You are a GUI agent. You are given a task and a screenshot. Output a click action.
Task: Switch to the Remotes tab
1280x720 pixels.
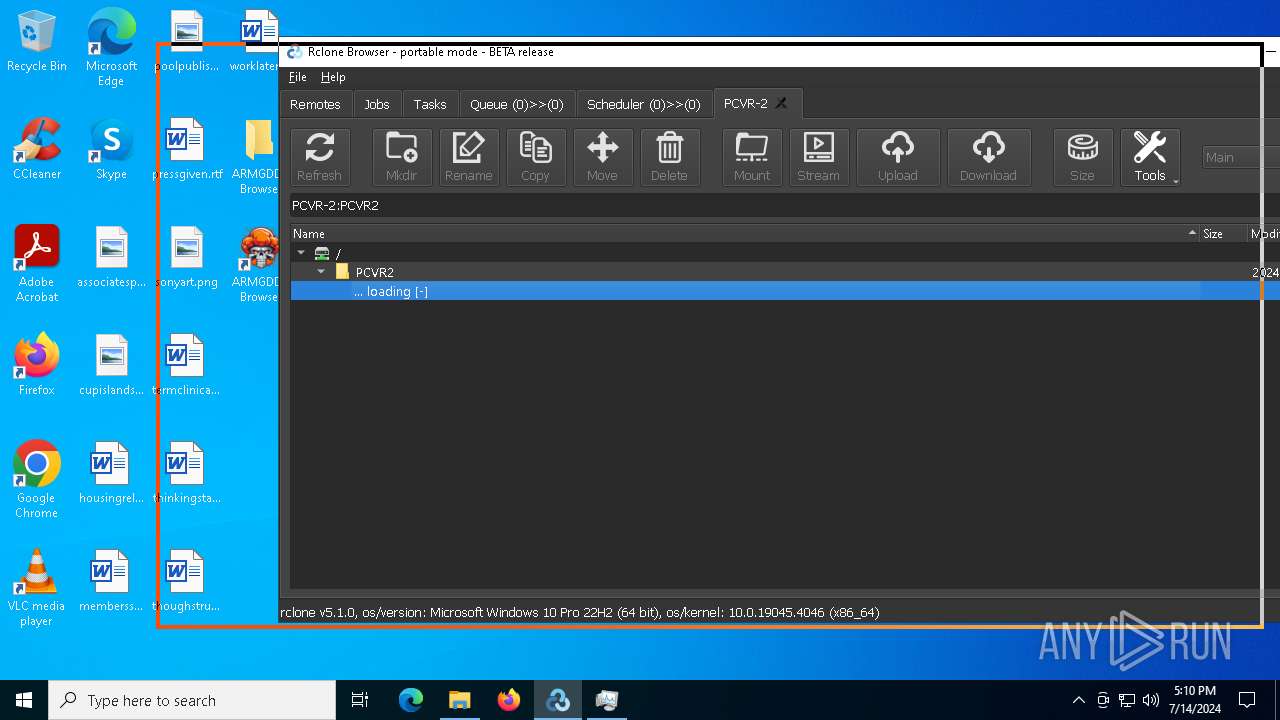(x=315, y=104)
